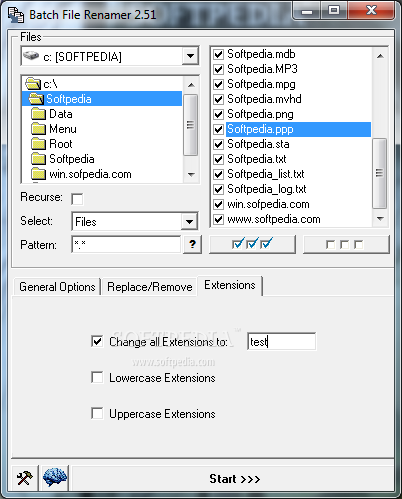Click the pattern help question mark button

[x=192, y=245]
